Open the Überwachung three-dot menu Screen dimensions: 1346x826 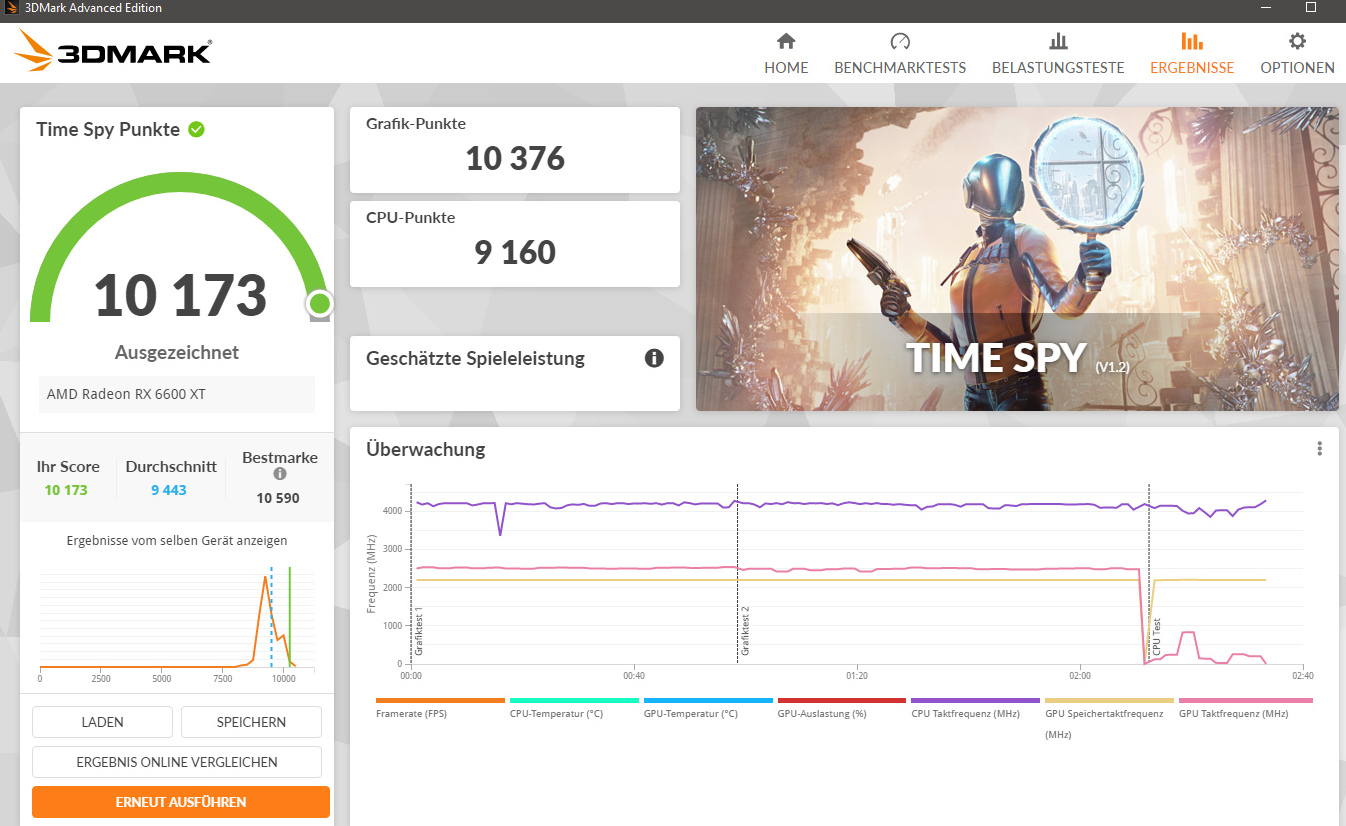(x=1320, y=449)
